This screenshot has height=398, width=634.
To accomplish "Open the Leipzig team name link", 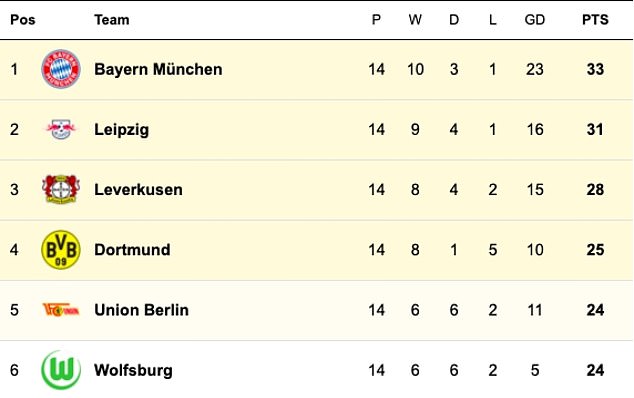I will pyautogui.click(x=121, y=130).
